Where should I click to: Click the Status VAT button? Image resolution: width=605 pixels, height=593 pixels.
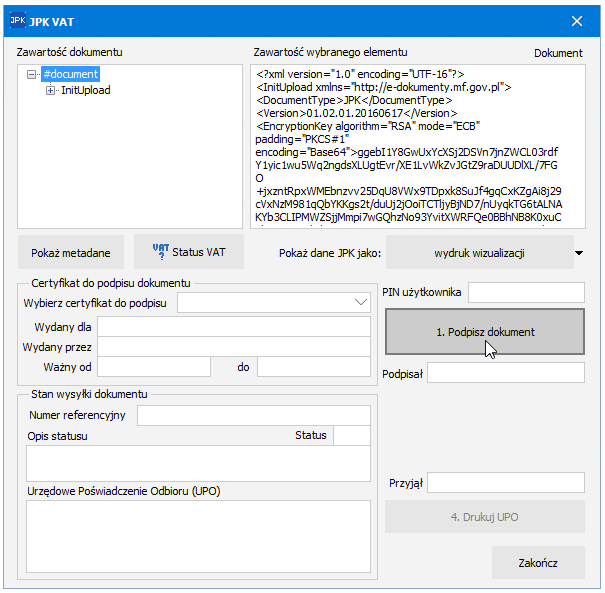coord(189,252)
